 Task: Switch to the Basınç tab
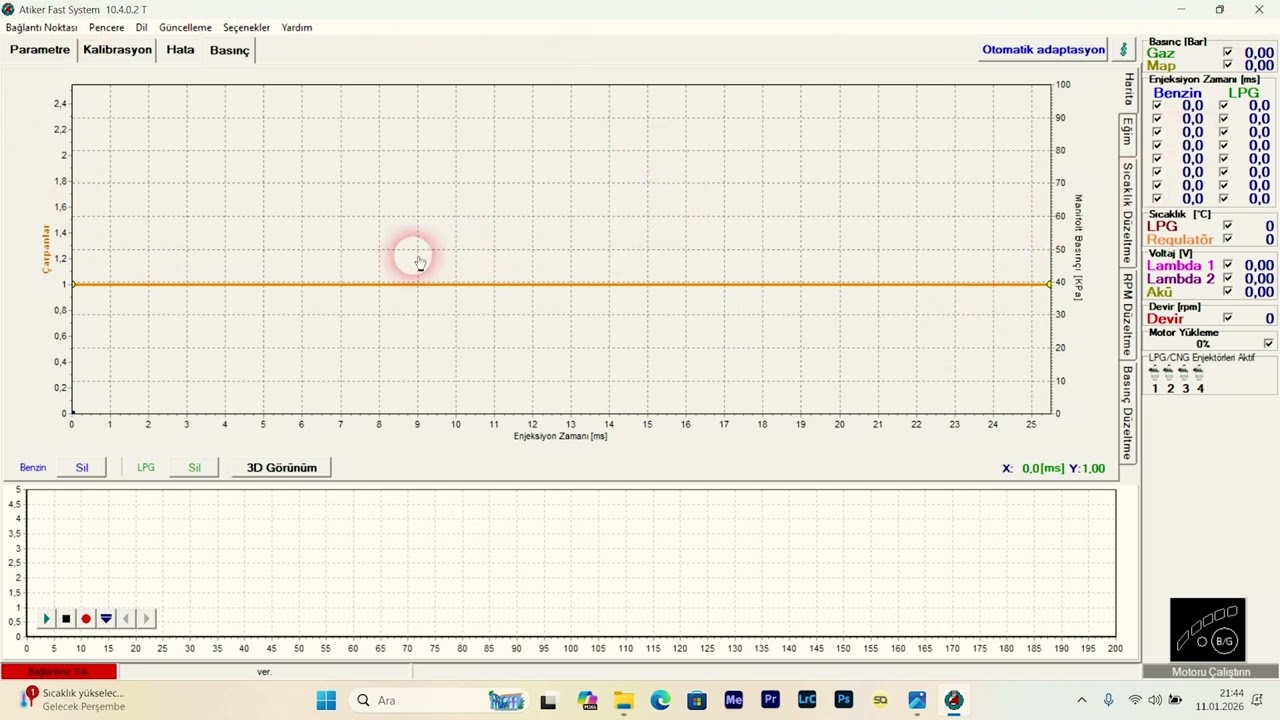point(230,50)
